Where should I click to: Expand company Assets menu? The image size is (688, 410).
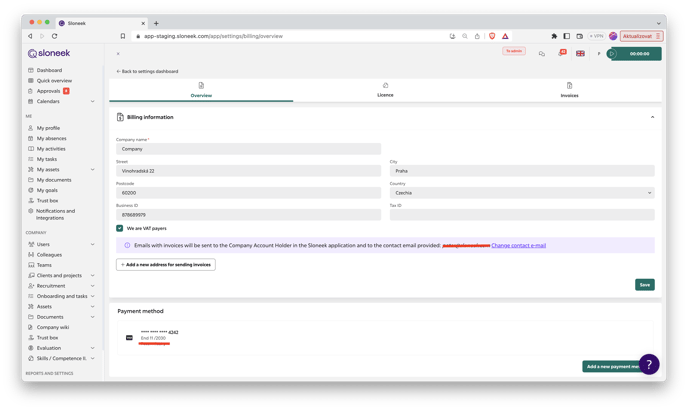(x=93, y=307)
